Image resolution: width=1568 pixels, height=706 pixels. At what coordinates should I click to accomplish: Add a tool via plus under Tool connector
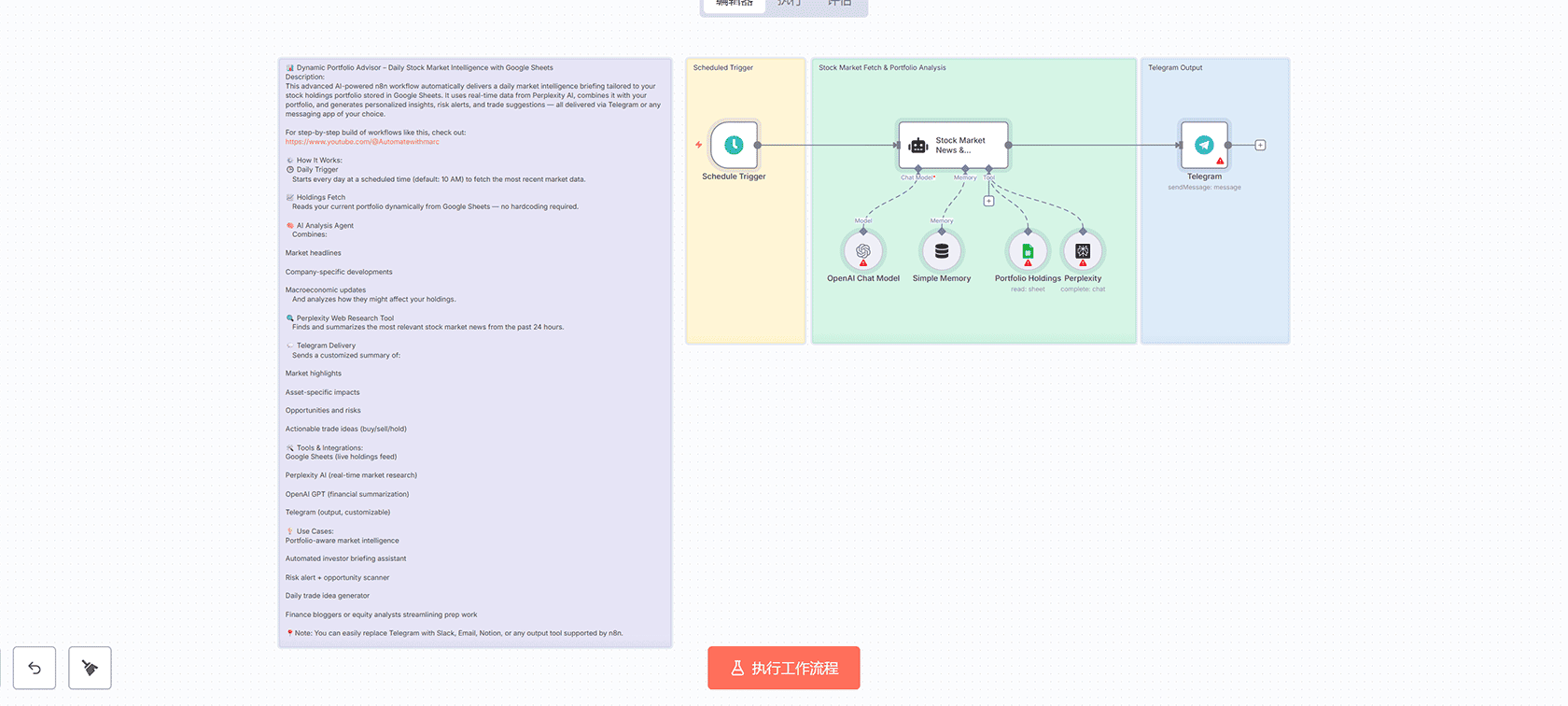click(x=988, y=201)
